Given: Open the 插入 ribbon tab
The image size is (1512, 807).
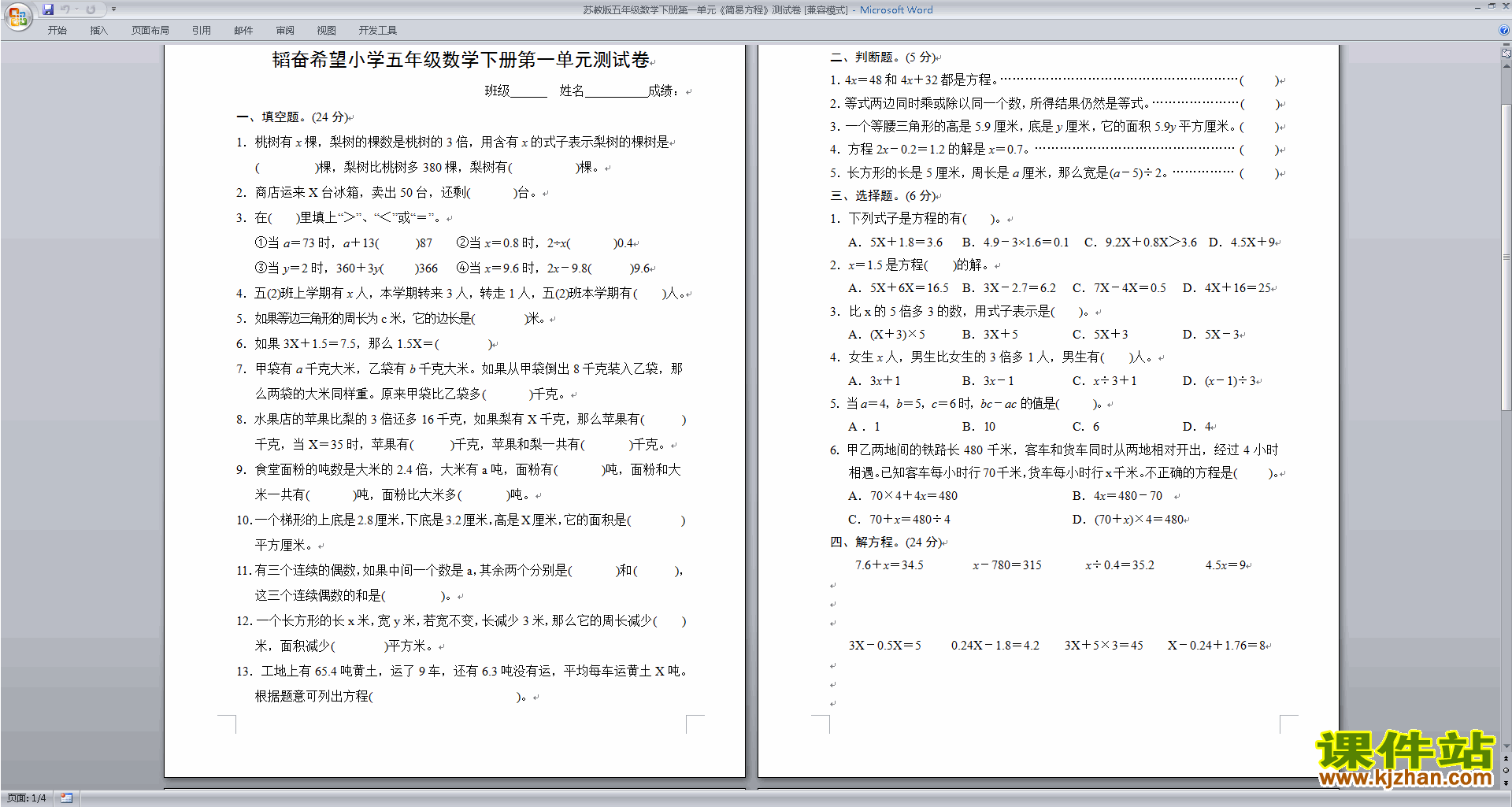Looking at the screenshot, I should tap(98, 31).
